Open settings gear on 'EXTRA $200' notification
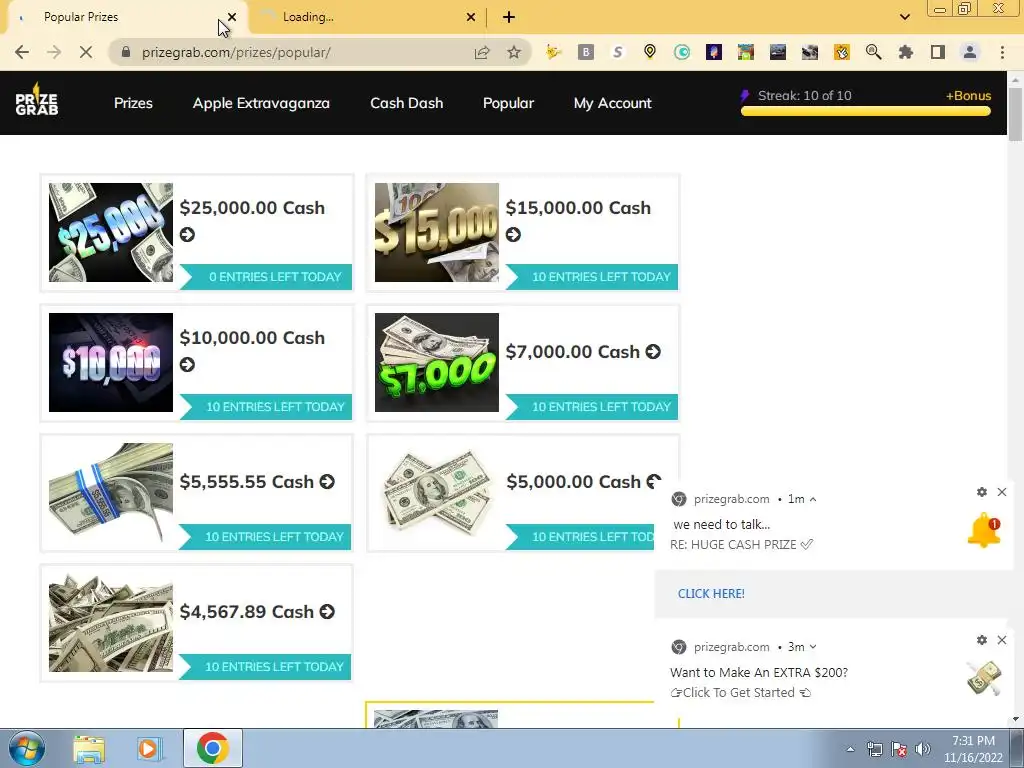Screen dimensions: 1024x768 click(982, 640)
